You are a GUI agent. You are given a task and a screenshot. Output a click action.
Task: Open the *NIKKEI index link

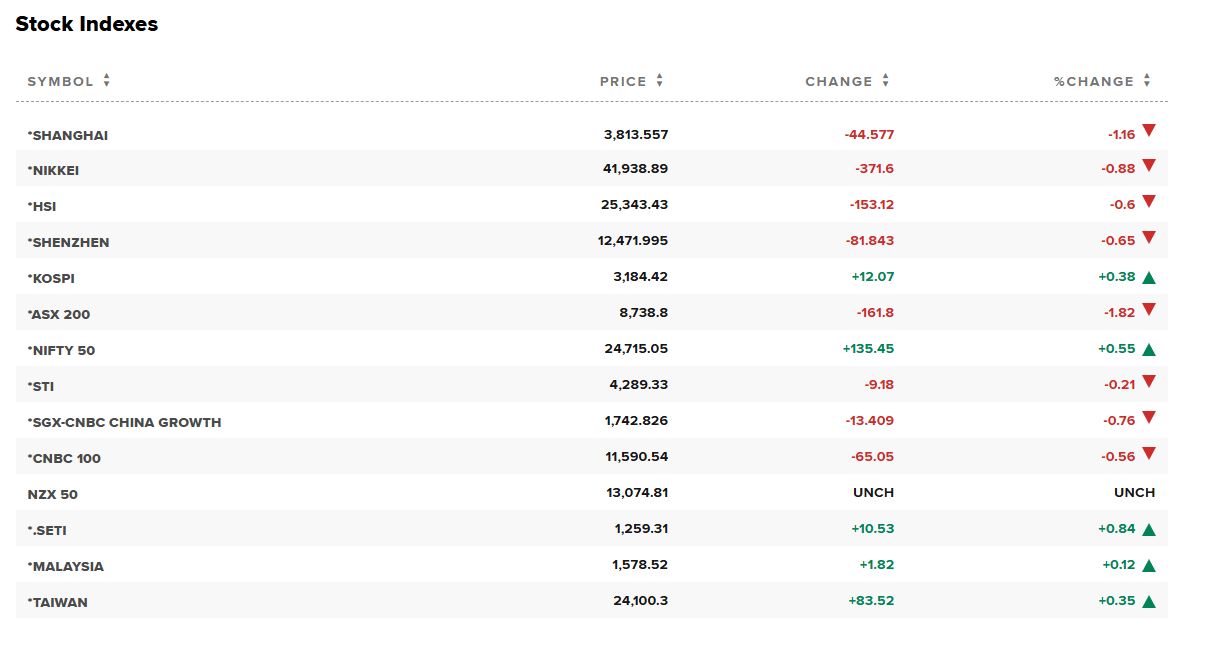[53, 171]
